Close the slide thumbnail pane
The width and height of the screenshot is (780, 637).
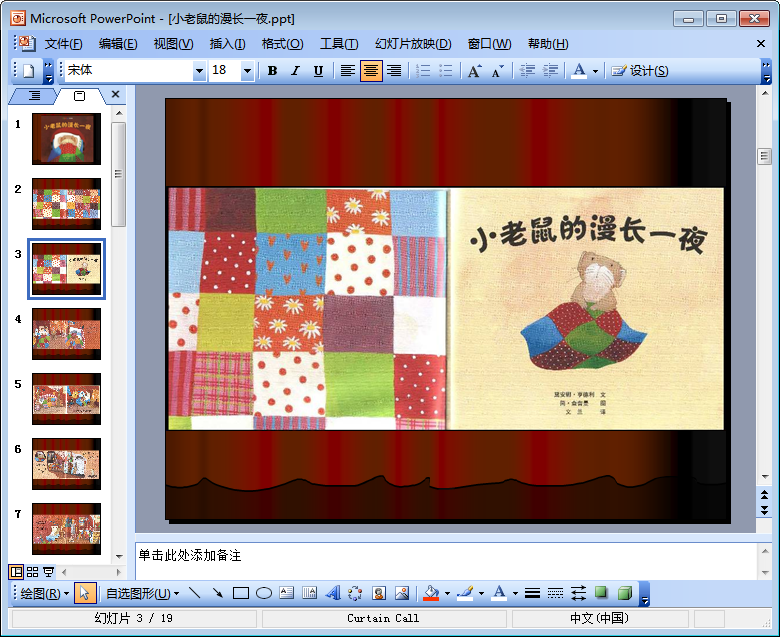pyautogui.click(x=115, y=94)
